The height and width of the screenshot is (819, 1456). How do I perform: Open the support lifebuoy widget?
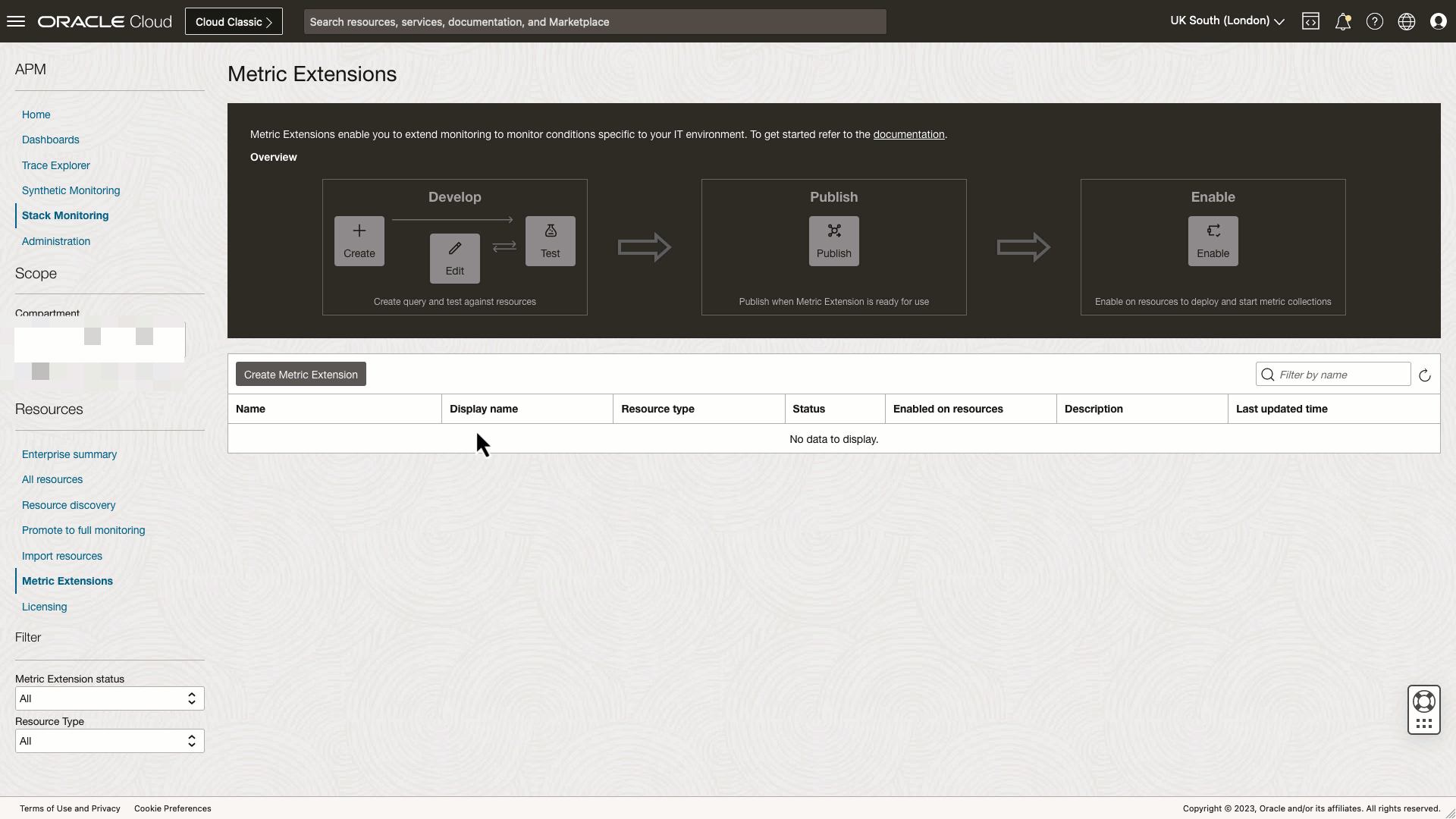click(1423, 701)
